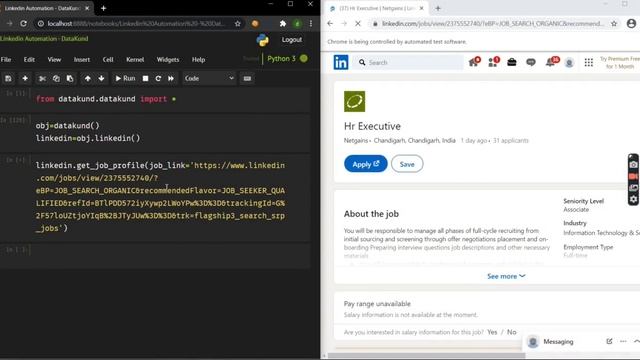Open the View menu in Jupyter
This screenshot has height=360, width=640.
pos(54,60)
